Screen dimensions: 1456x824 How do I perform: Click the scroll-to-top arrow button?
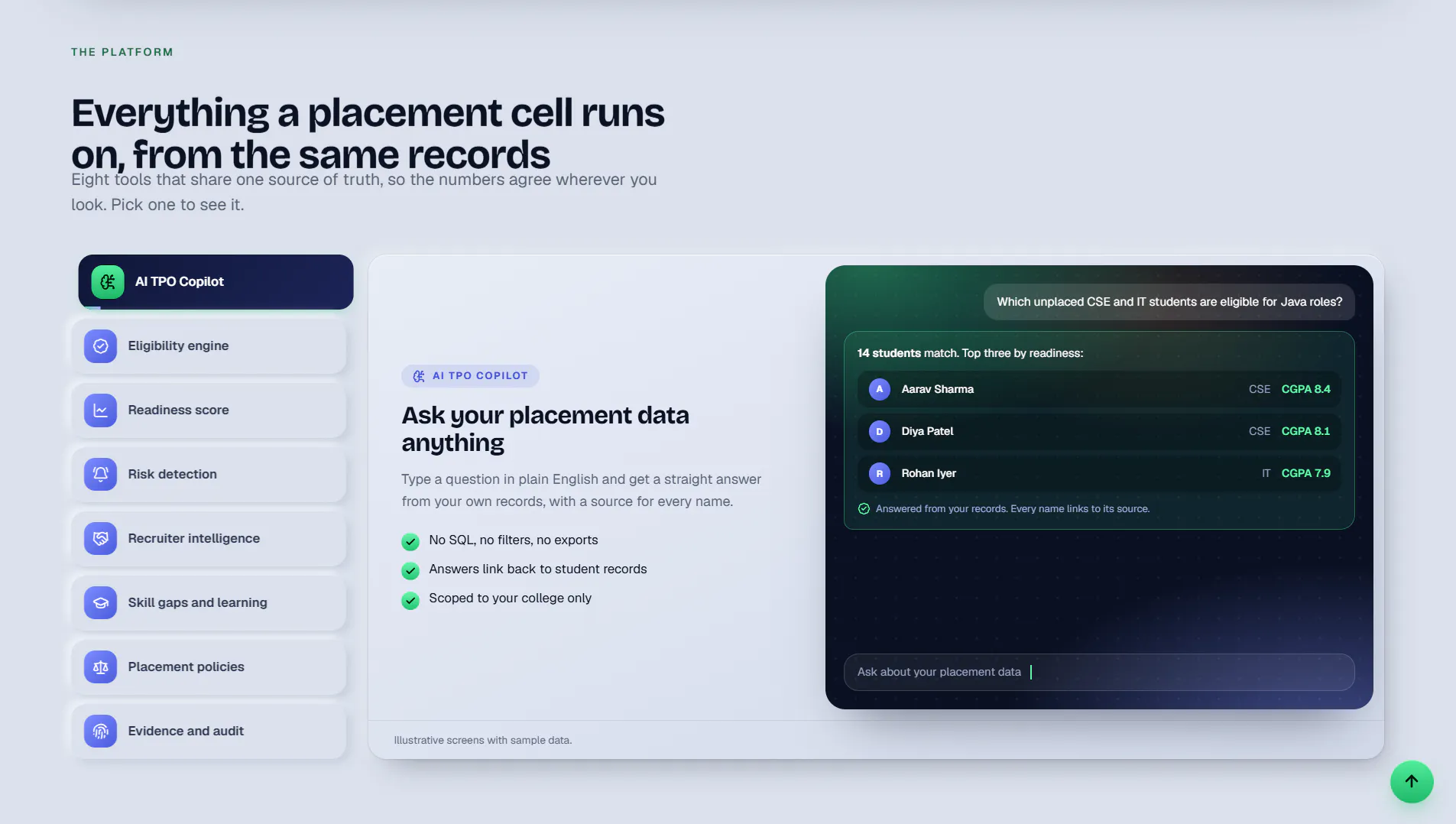click(1411, 781)
